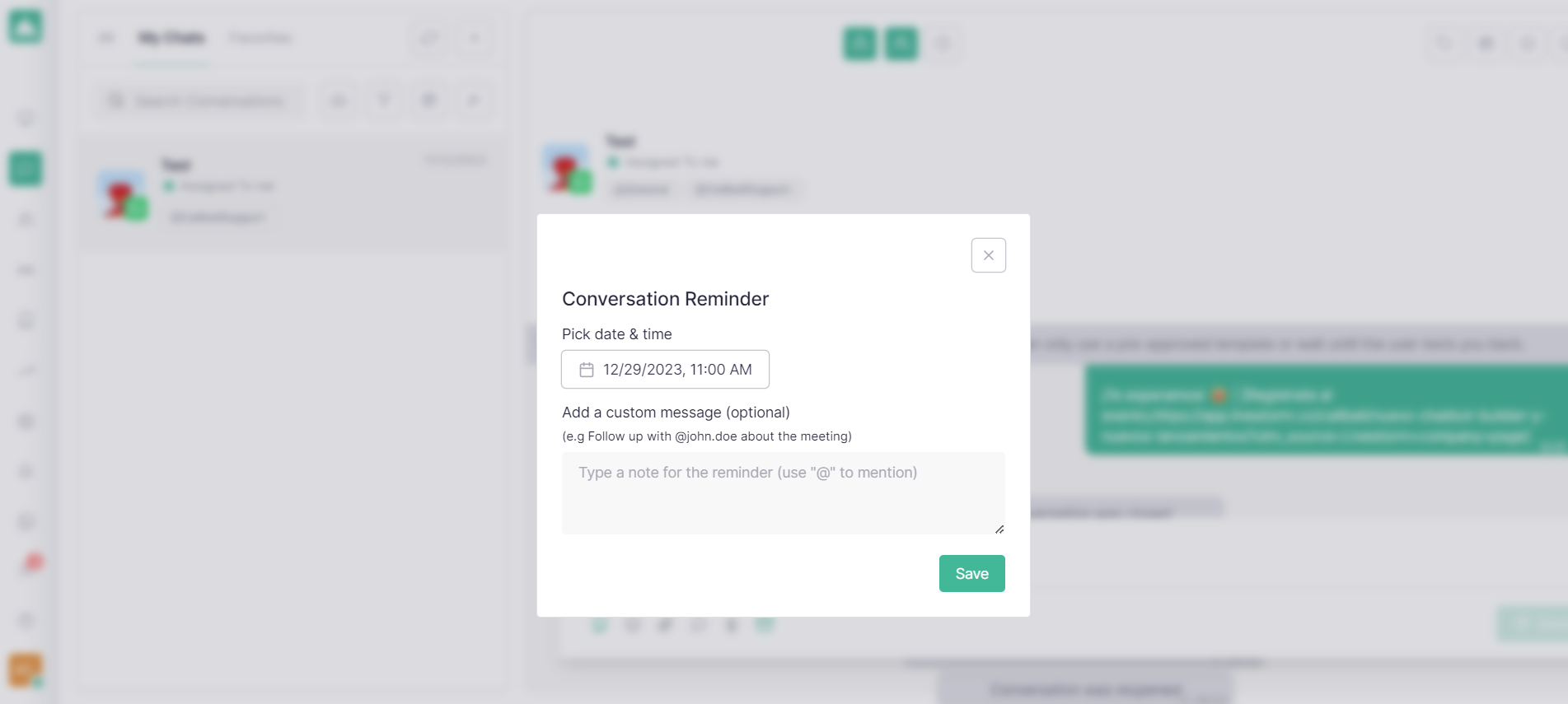Screen dimensions: 1568x704
Task: Switch to the Favorites tab
Action: click(260, 38)
